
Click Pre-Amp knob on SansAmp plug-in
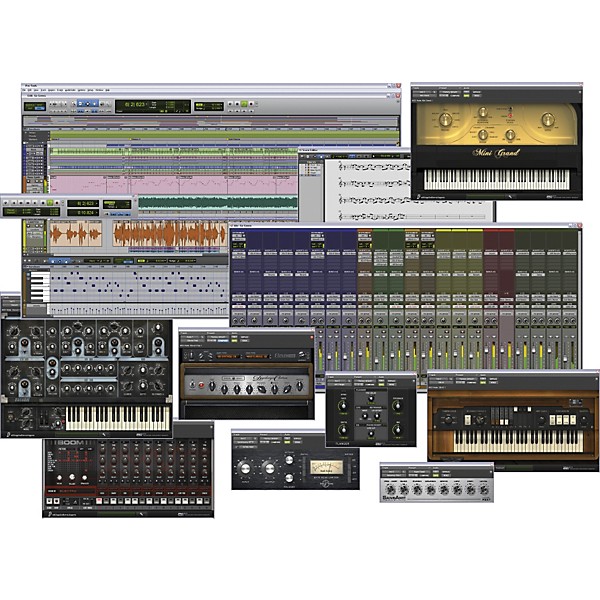point(390,490)
